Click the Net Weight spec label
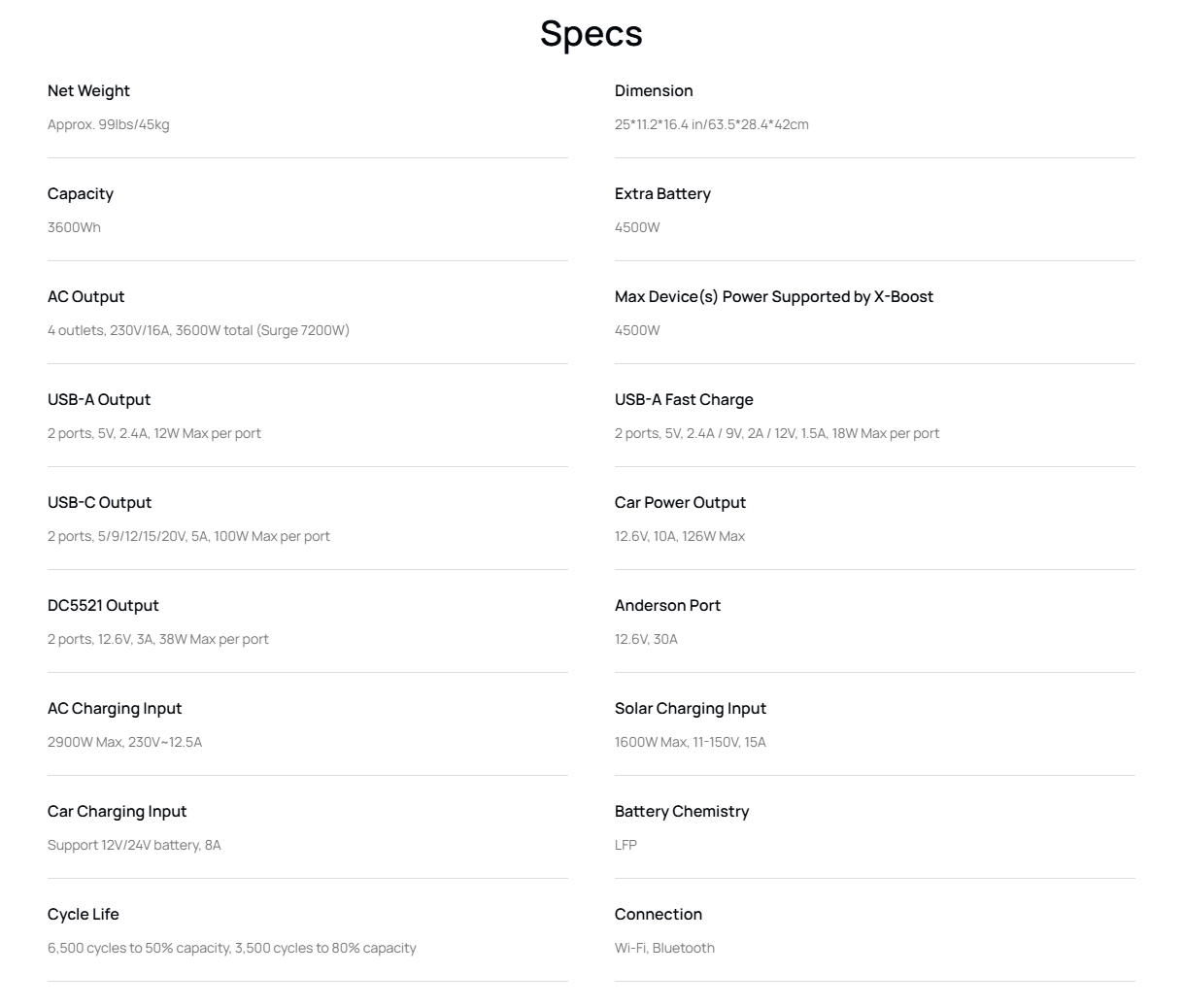The height and width of the screenshot is (1008, 1183). 88,91
